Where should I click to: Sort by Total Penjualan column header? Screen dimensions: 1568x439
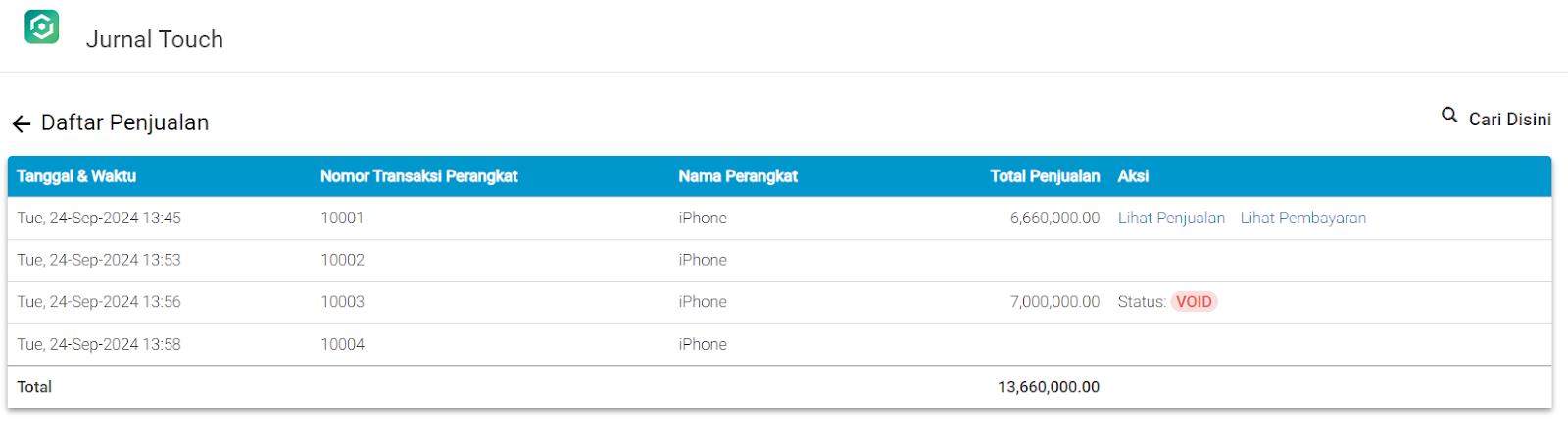1045,176
